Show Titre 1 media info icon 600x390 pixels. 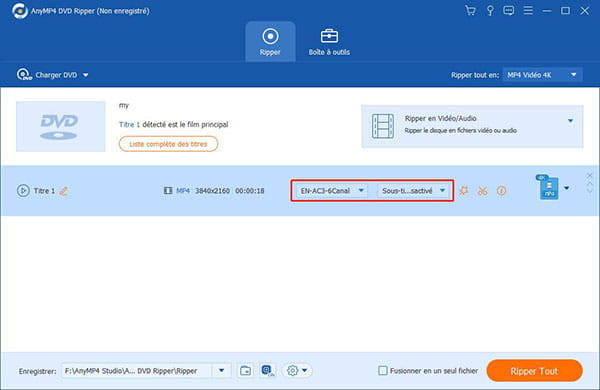[x=501, y=190]
